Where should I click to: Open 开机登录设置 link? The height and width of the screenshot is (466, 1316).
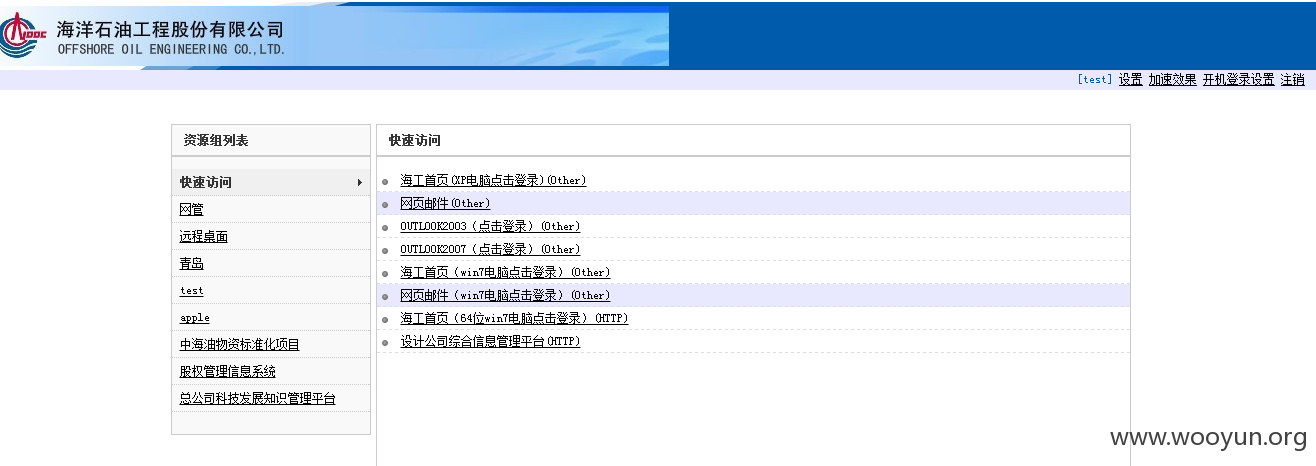pos(1238,80)
